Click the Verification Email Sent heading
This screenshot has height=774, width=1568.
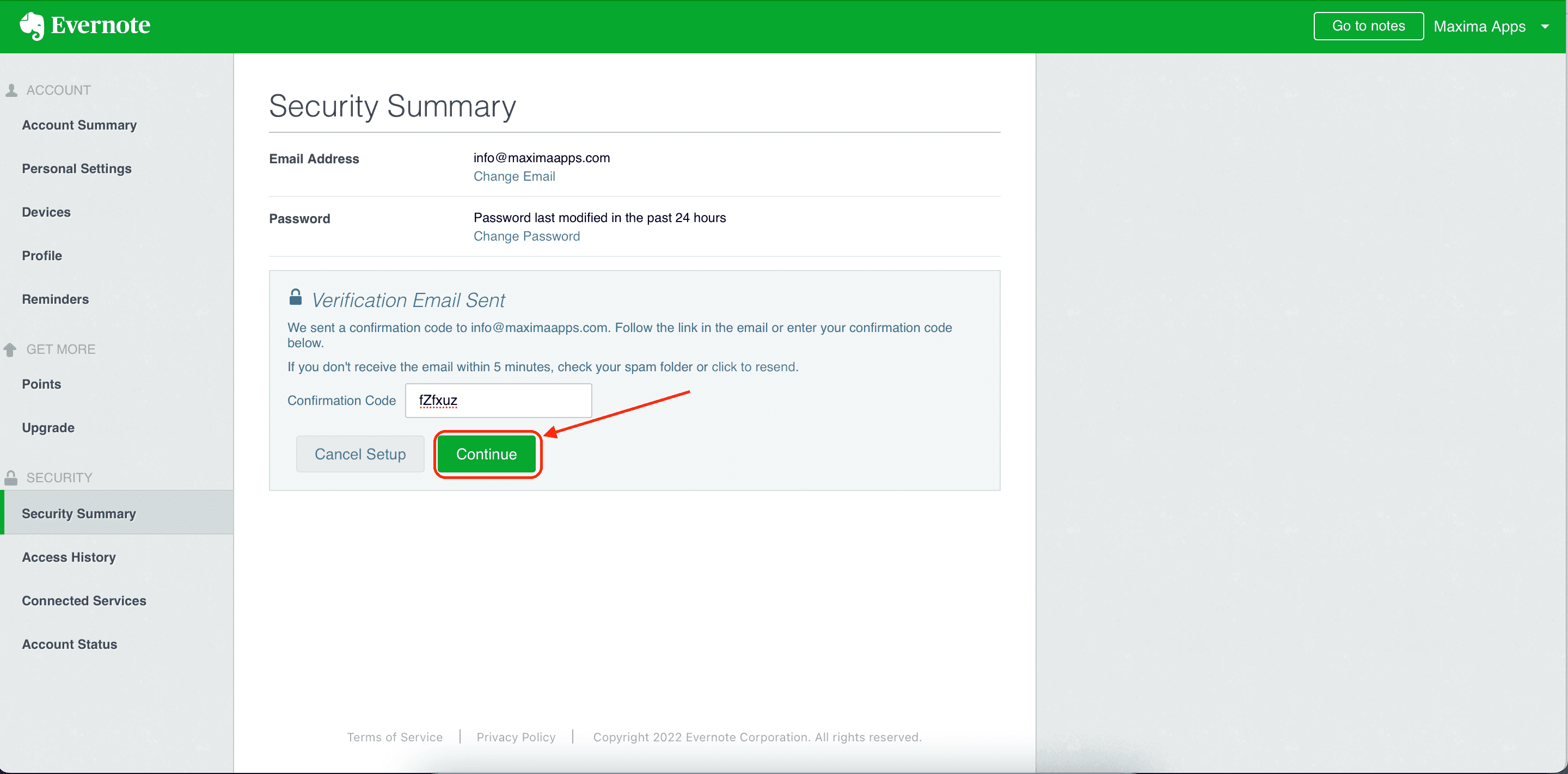click(x=408, y=300)
